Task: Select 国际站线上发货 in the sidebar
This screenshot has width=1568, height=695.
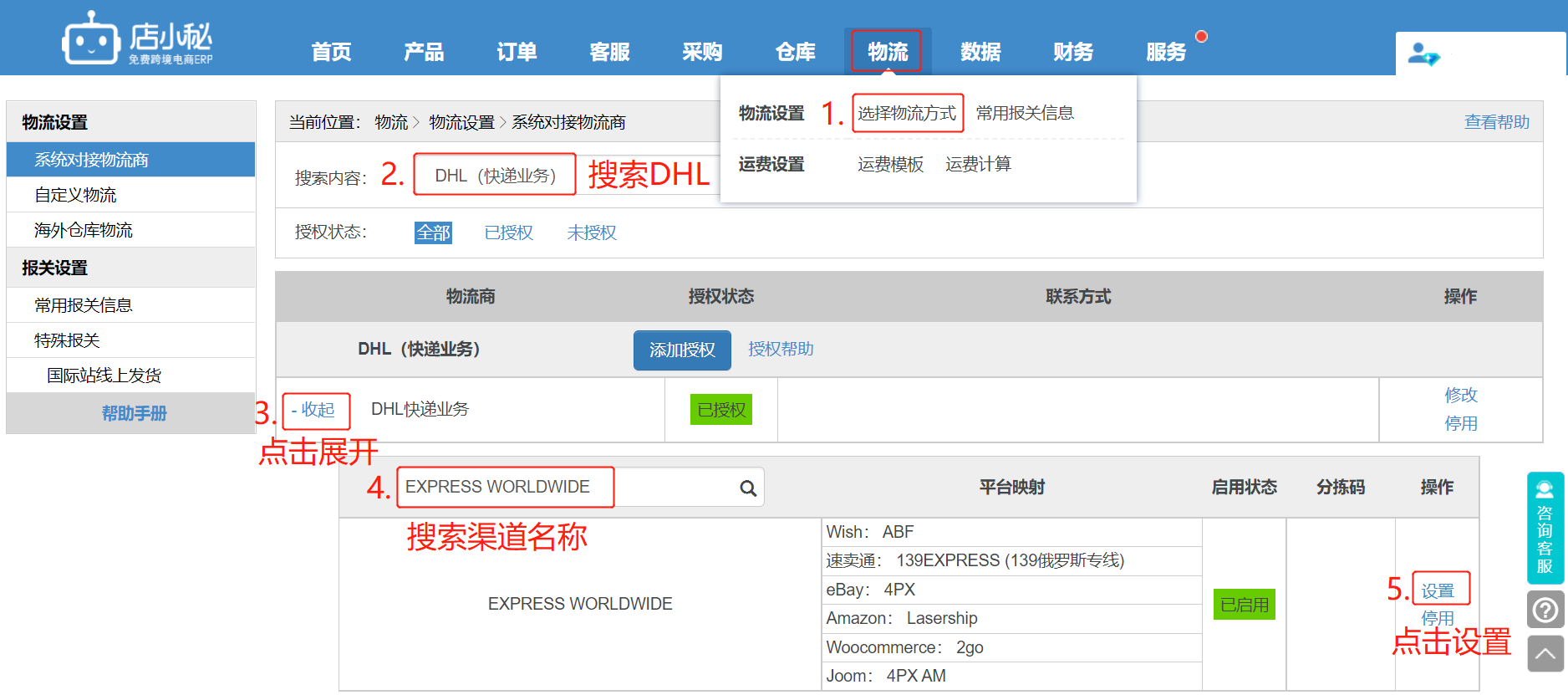Action: 130,376
